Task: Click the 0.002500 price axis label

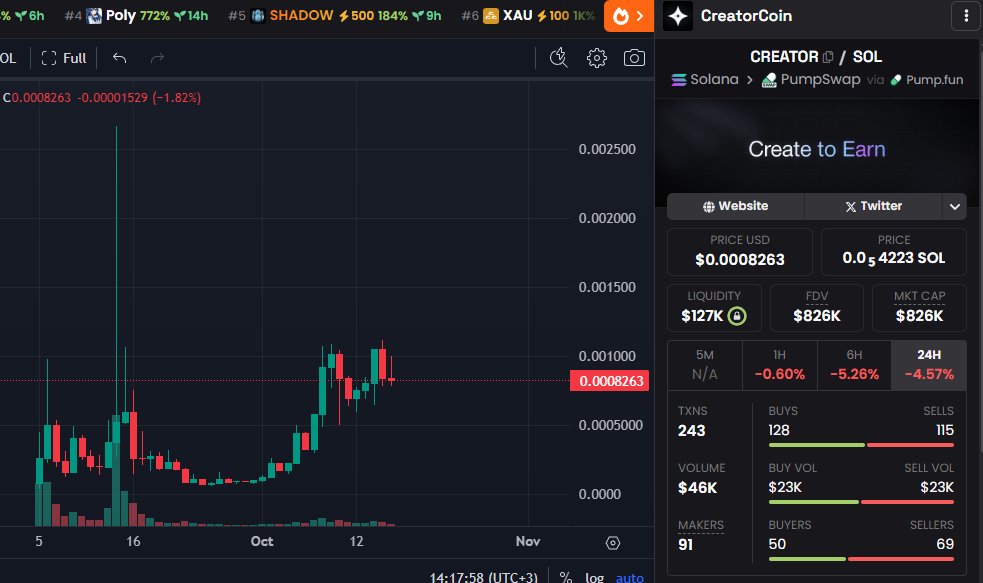Action: coord(607,149)
